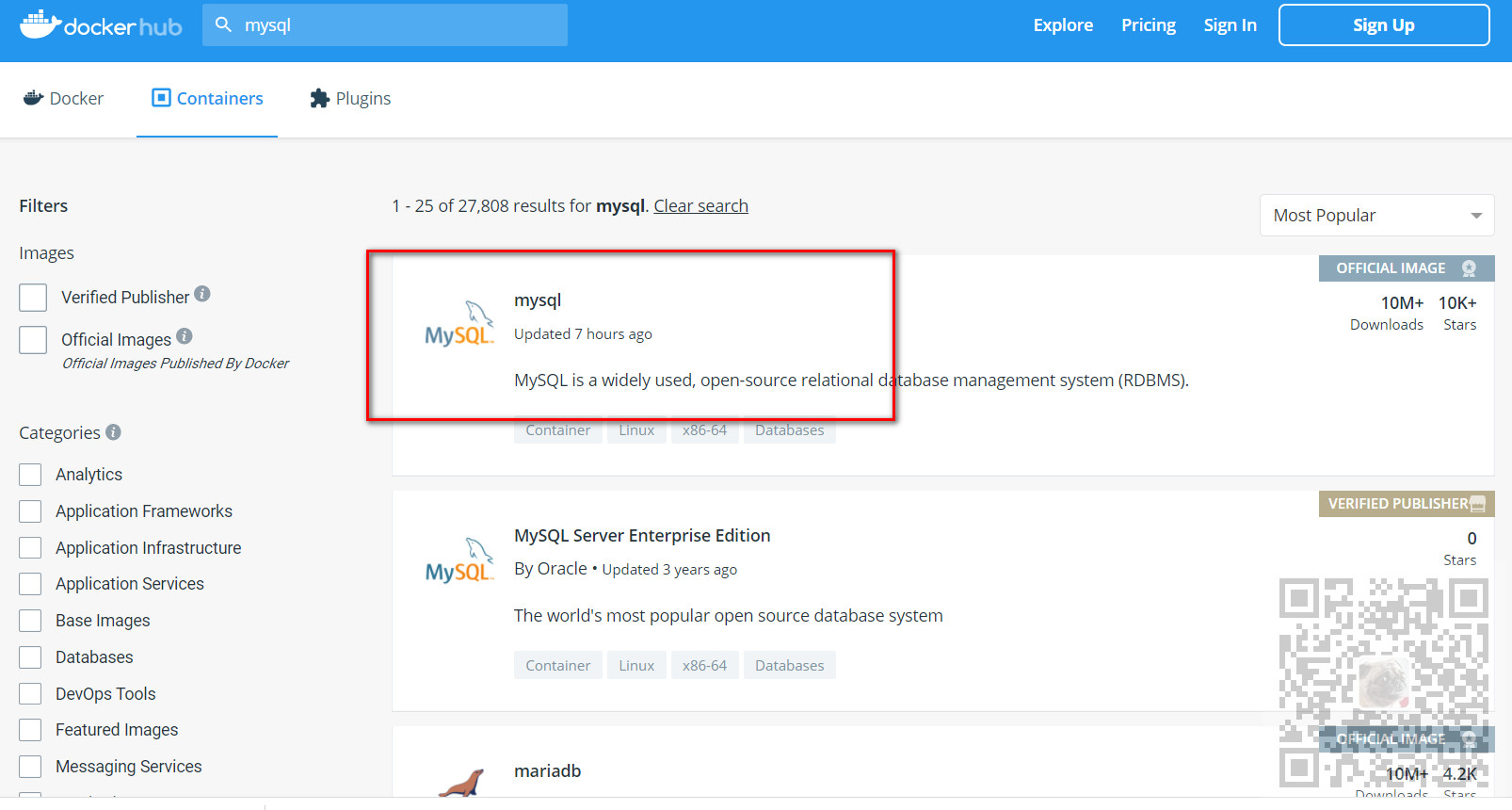The height and width of the screenshot is (810, 1512).
Task: Toggle Messaging Services category
Action: 30,766
